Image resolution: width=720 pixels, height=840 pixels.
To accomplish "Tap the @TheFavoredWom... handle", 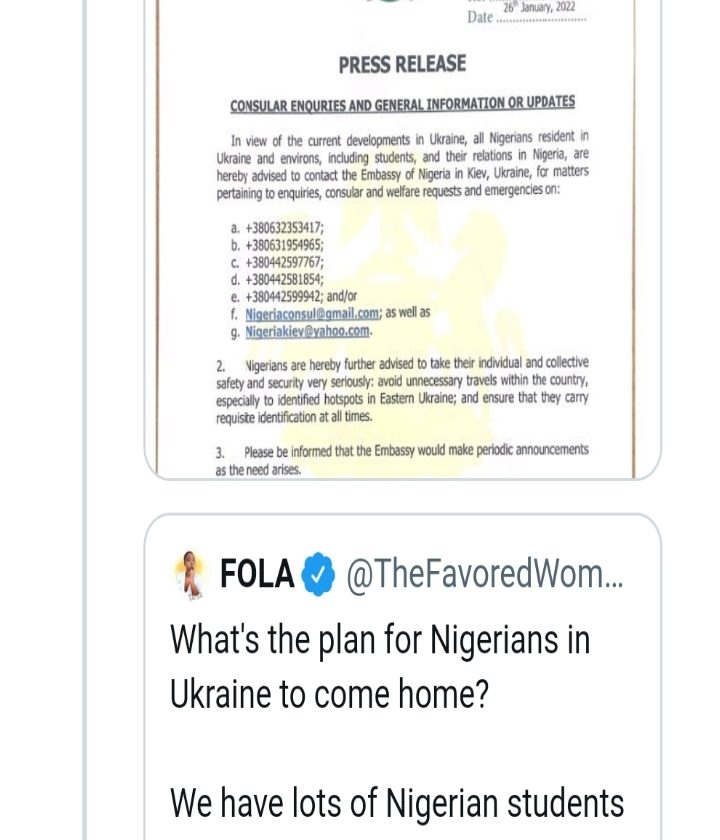I will click(x=484, y=575).
